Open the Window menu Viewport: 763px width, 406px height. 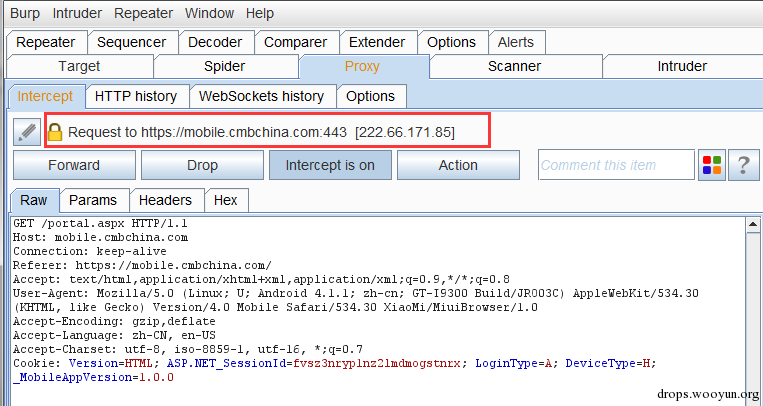[209, 13]
